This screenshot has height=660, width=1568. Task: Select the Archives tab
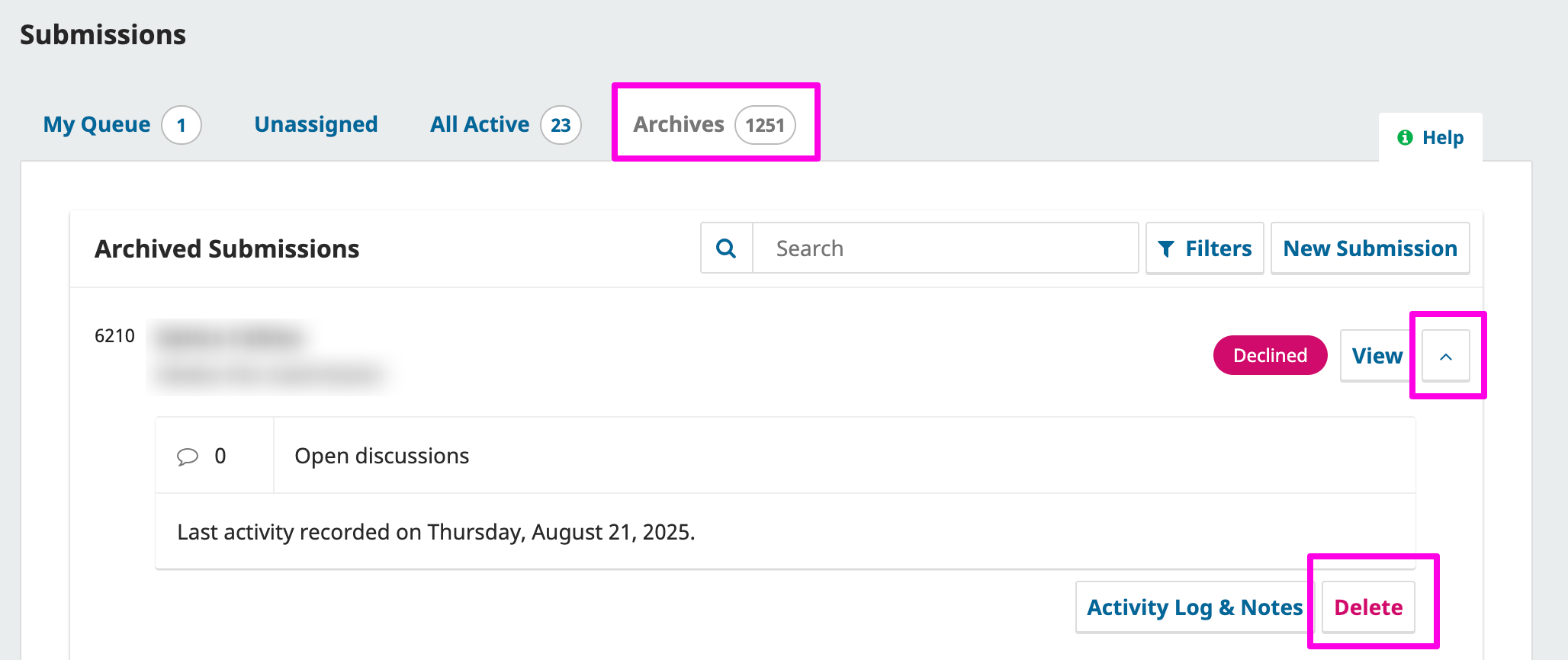[679, 124]
